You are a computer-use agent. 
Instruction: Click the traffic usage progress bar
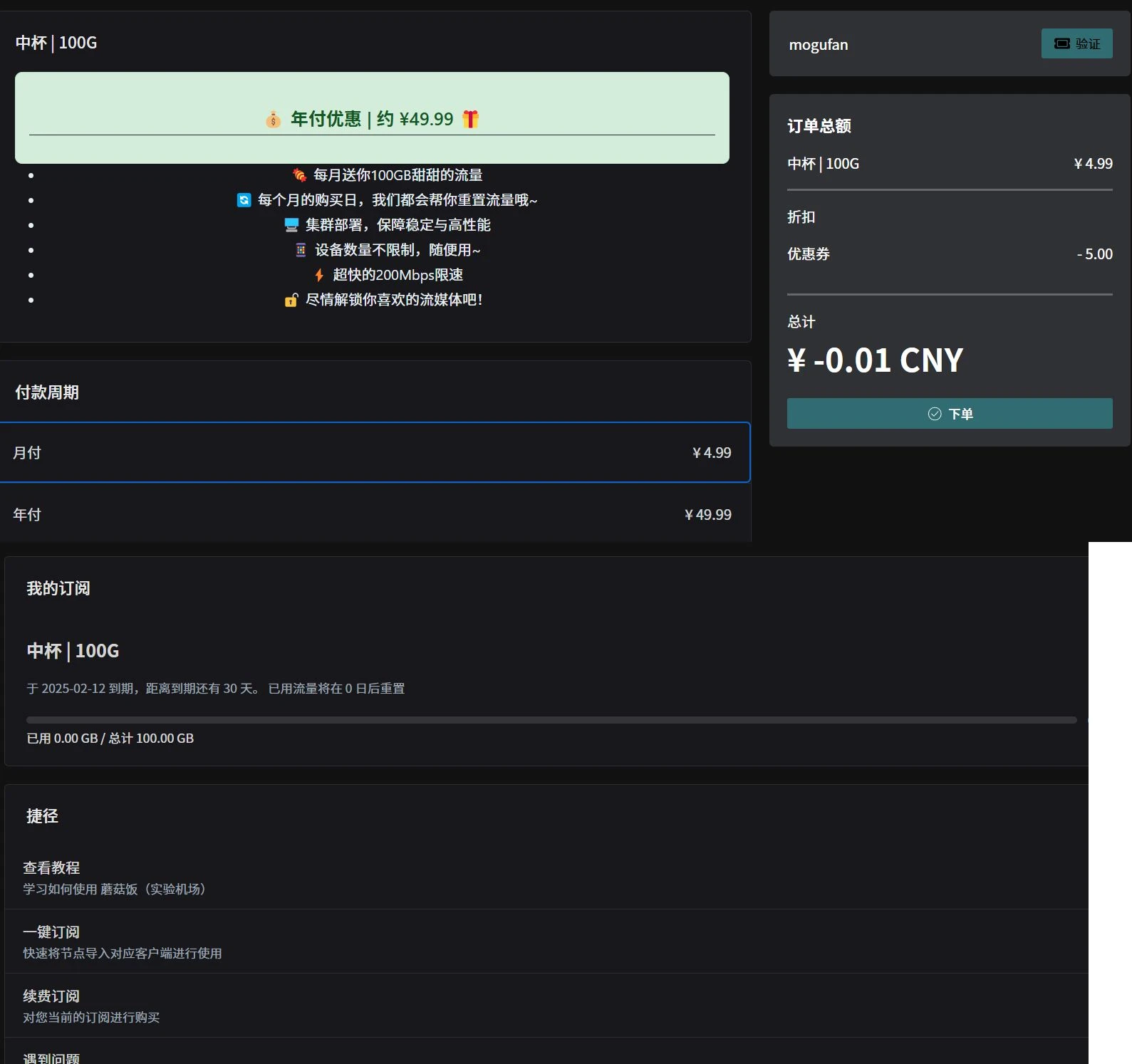point(551,720)
